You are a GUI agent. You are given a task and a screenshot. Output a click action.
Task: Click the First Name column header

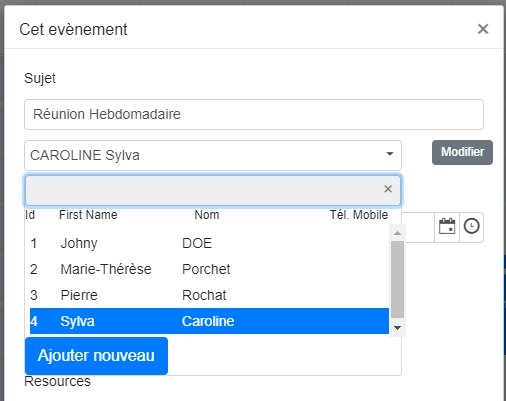point(88,215)
